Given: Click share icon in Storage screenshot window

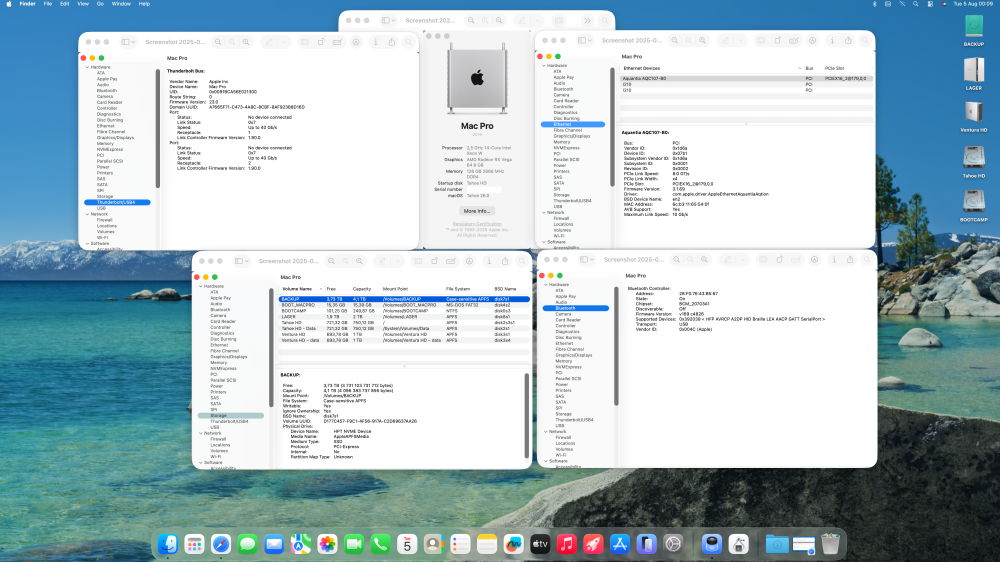Looking at the screenshot, I should [505, 261].
